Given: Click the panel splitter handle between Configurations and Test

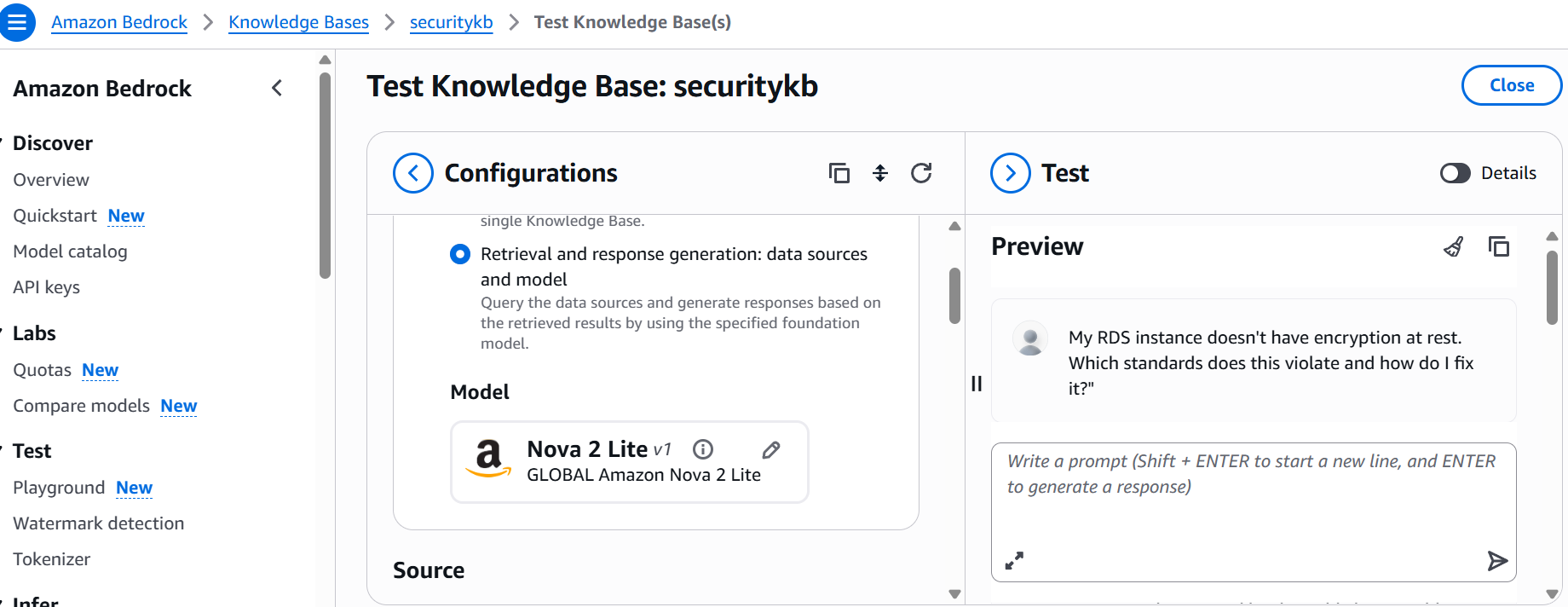Looking at the screenshot, I should [x=977, y=384].
